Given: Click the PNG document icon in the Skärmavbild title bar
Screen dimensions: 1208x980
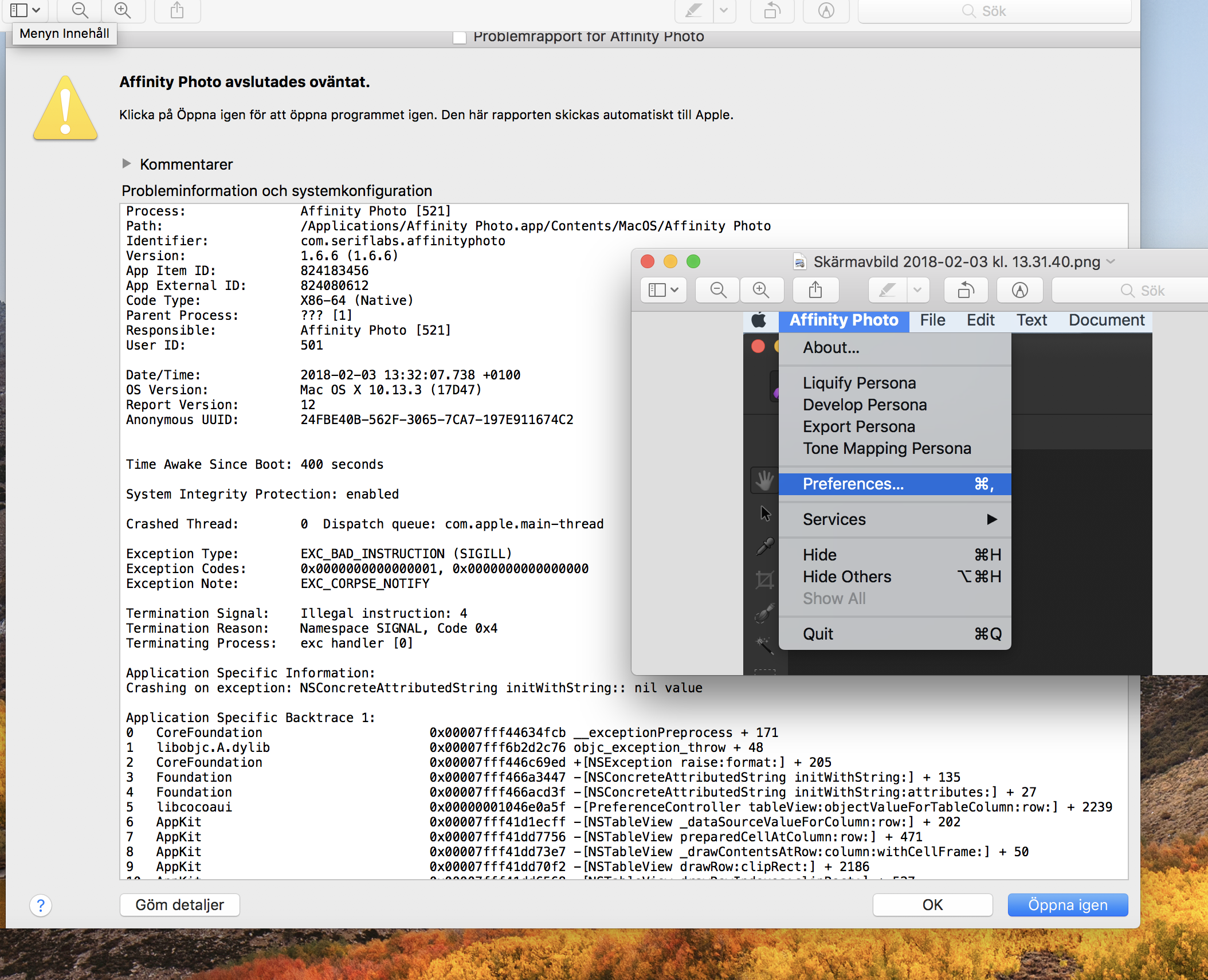Looking at the screenshot, I should [x=799, y=262].
